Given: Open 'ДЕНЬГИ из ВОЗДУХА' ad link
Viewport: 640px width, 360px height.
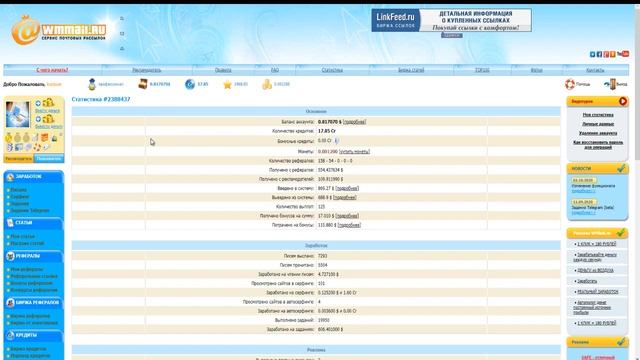Looking at the screenshot, I should [x=595, y=271].
